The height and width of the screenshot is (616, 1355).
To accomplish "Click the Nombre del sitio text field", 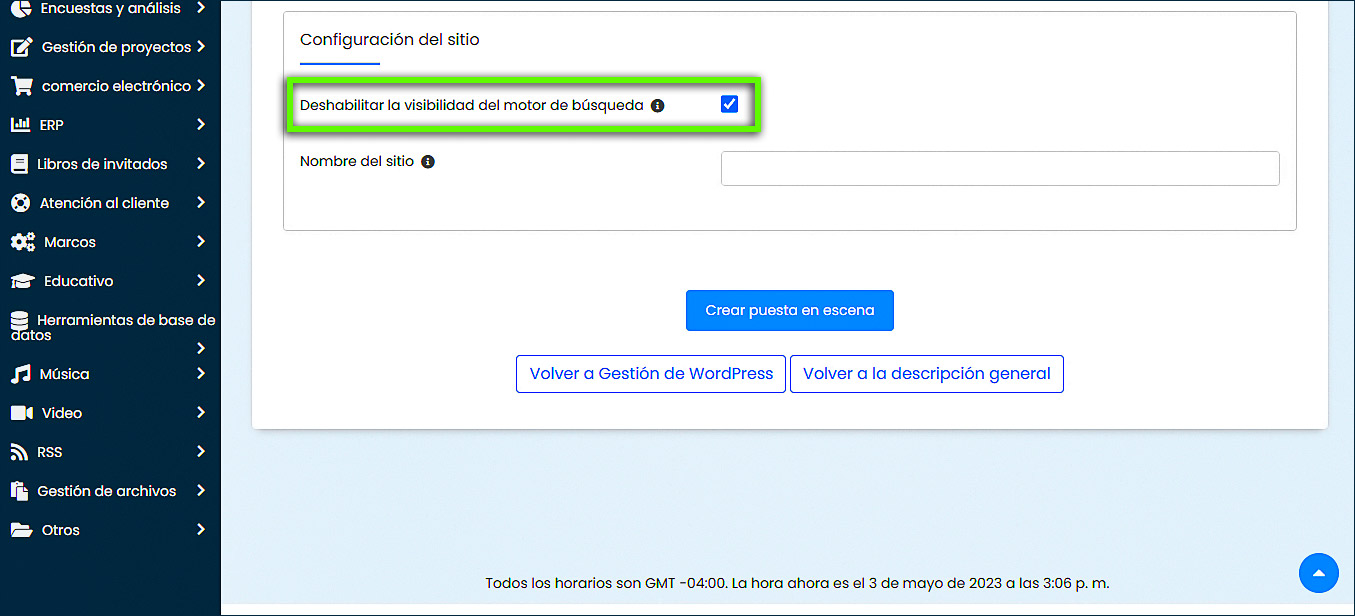I will click(x=999, y=169).
